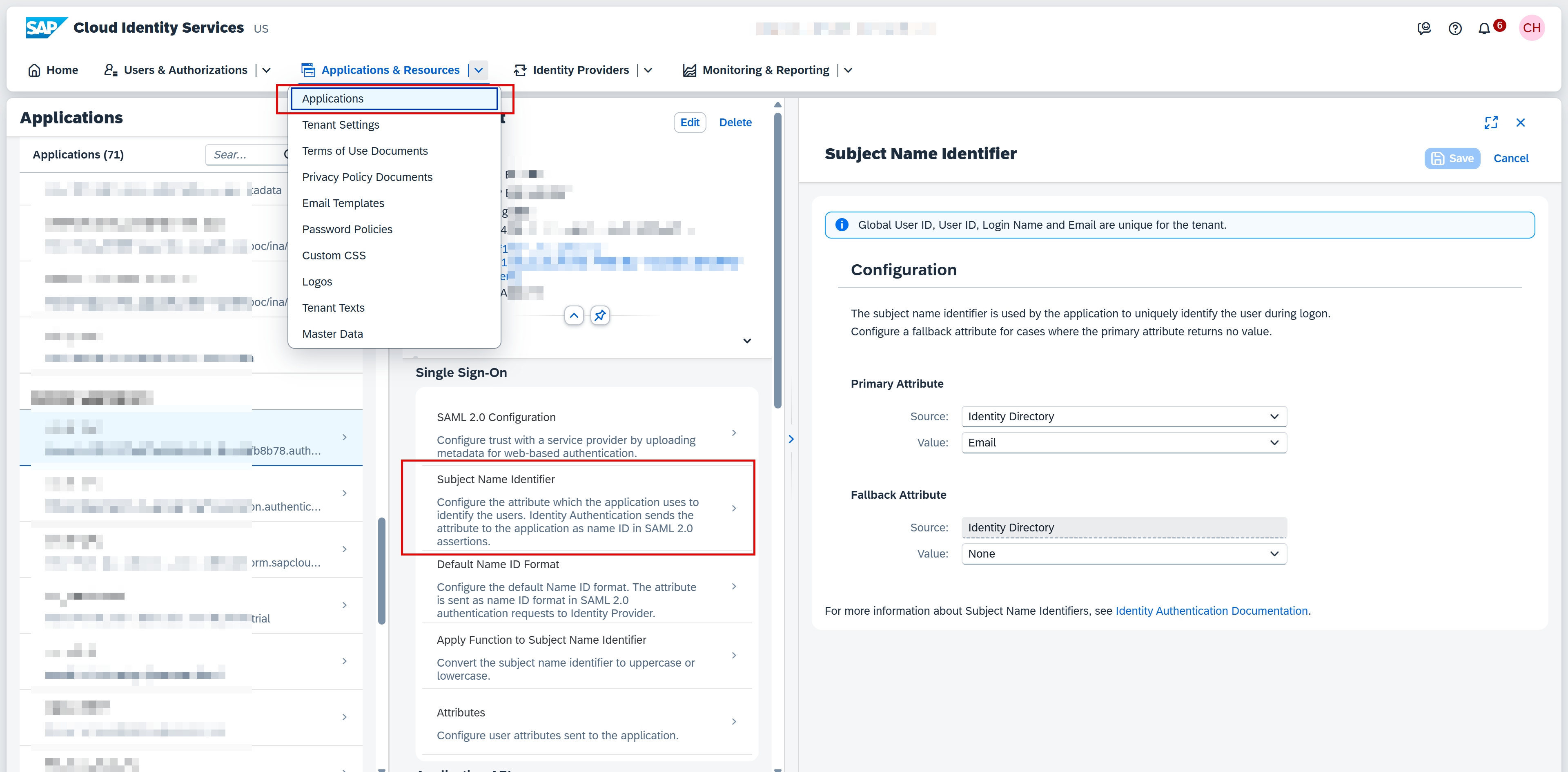Viewport: 1568px width, 772px height.
Task: Open Default Name ID Format
Action: 587,587
